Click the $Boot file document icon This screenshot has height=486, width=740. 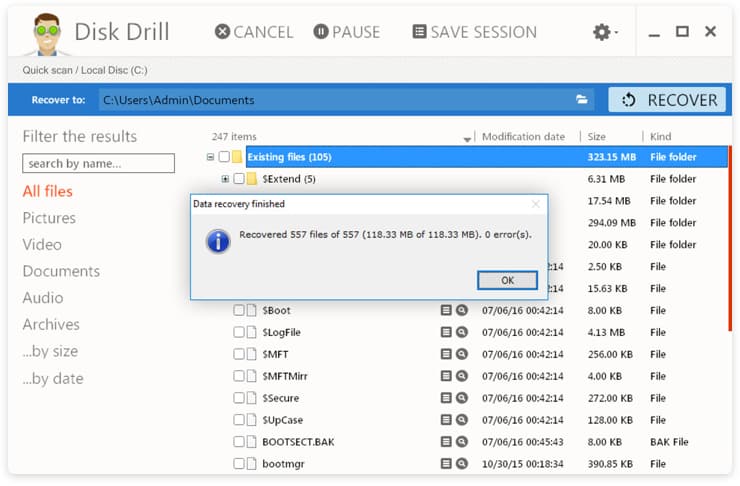click(252, 310)
